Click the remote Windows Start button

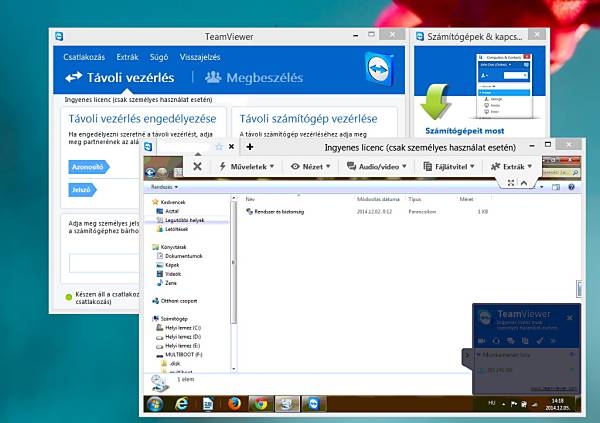pyautogui.click(x=155, y=404)
